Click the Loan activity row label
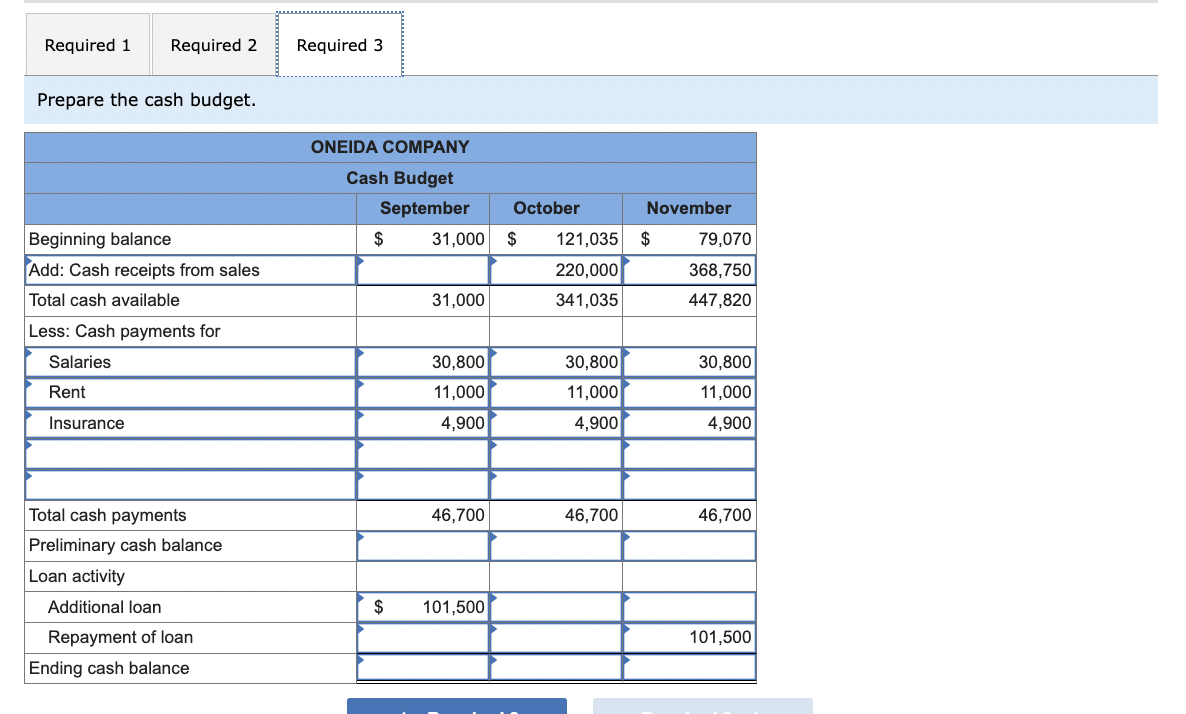The image size is (1186, 714). pyautogui.click(x=76, y=576)
